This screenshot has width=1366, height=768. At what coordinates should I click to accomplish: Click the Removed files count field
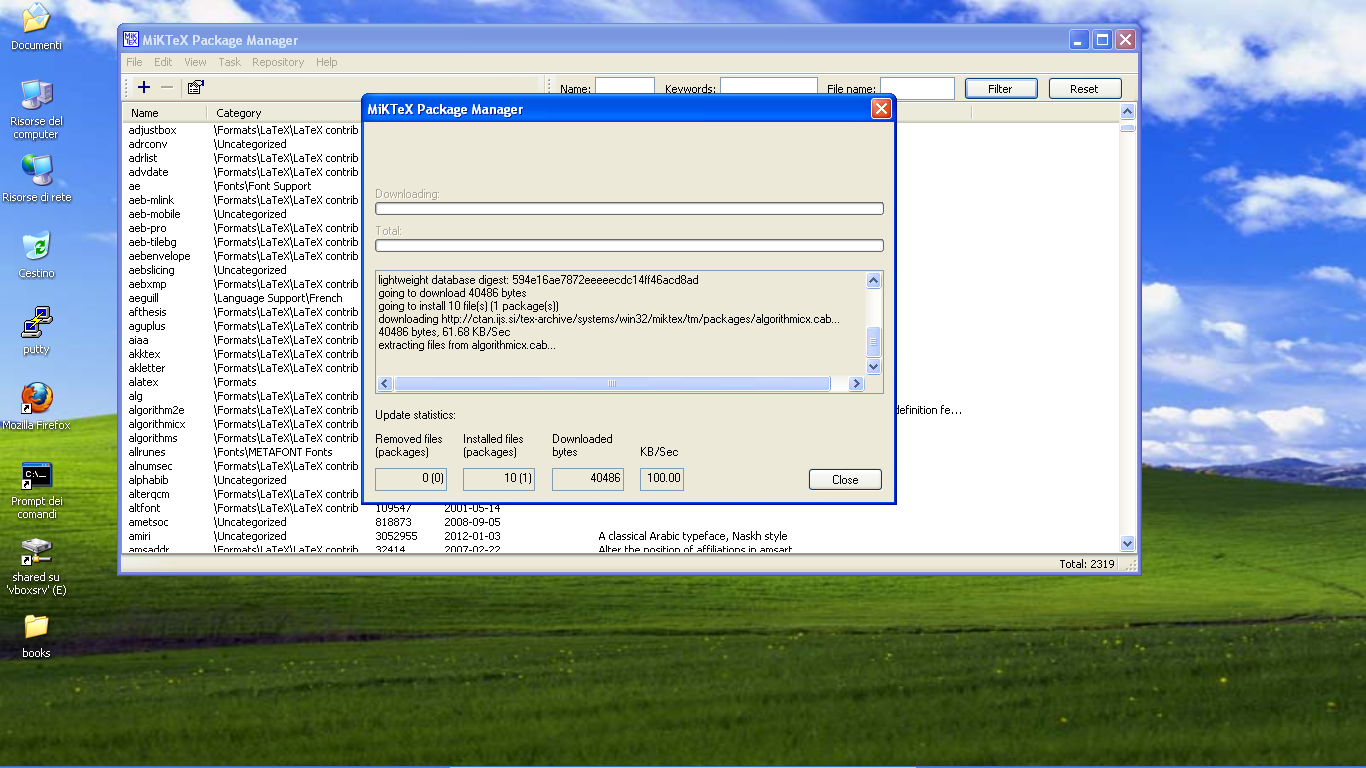[411, 479]
